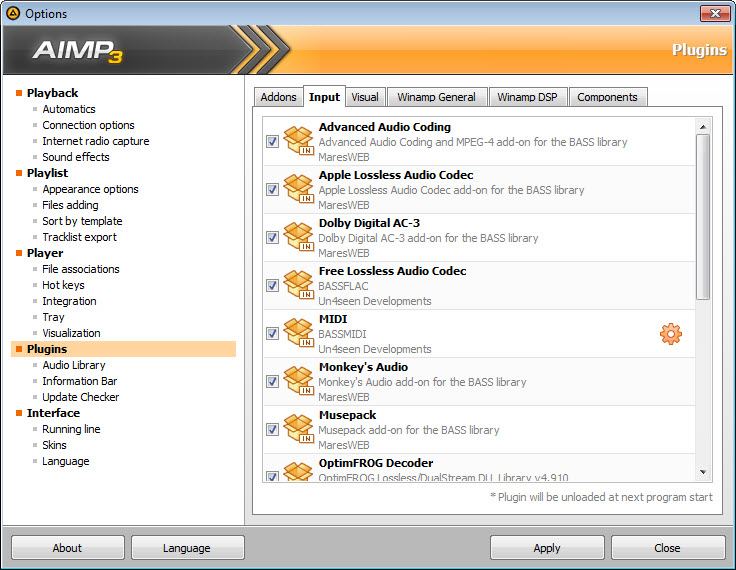Screen dimensions: 736x570
Task: Open File associations settings
Action: [81, 269]
